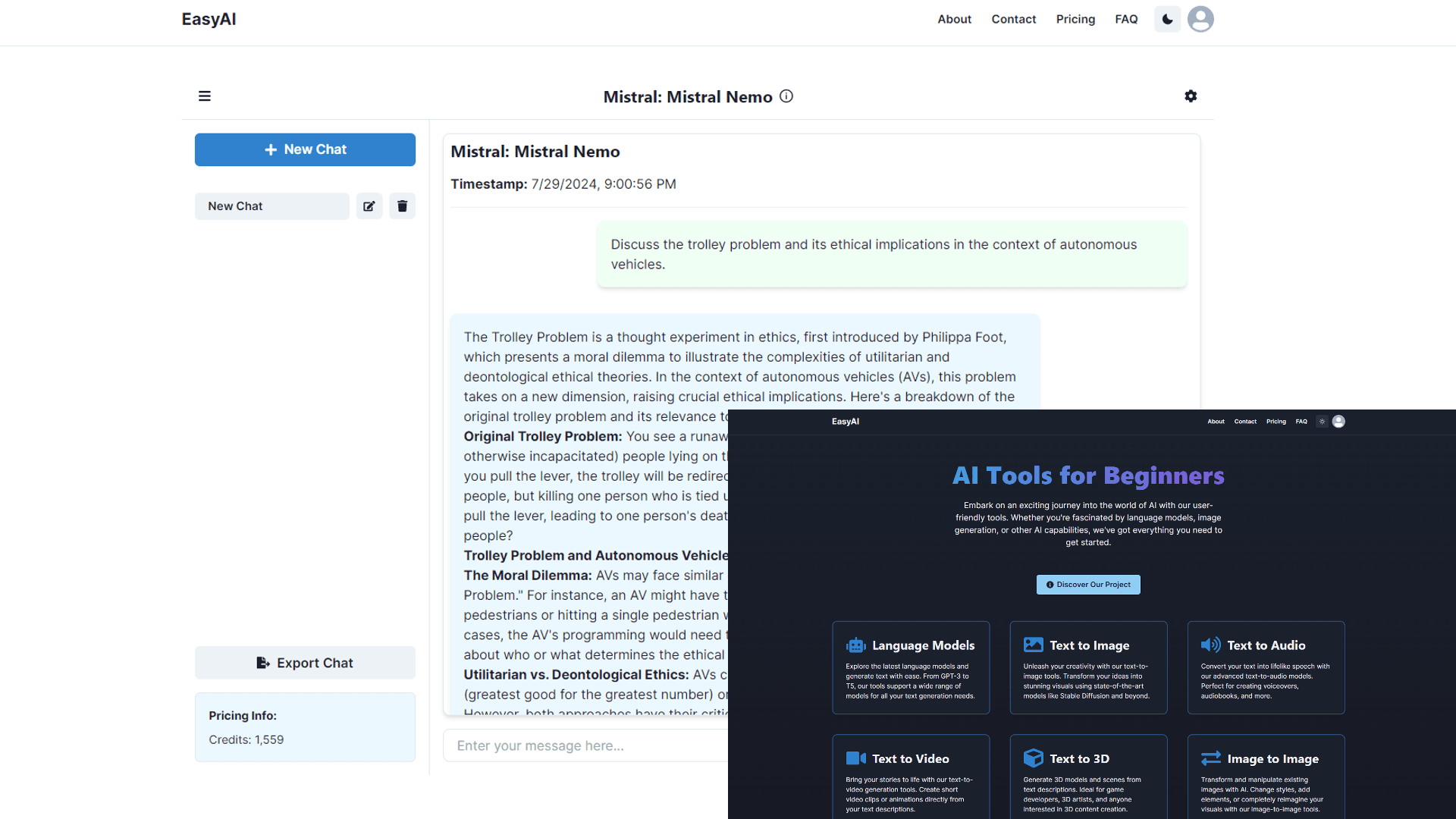Image resolution: width=1456 pixels, height=819 pixels.
Task: Switch to light theme on the overlay page
Action: pyautogui.click(x=1322, y=421)
